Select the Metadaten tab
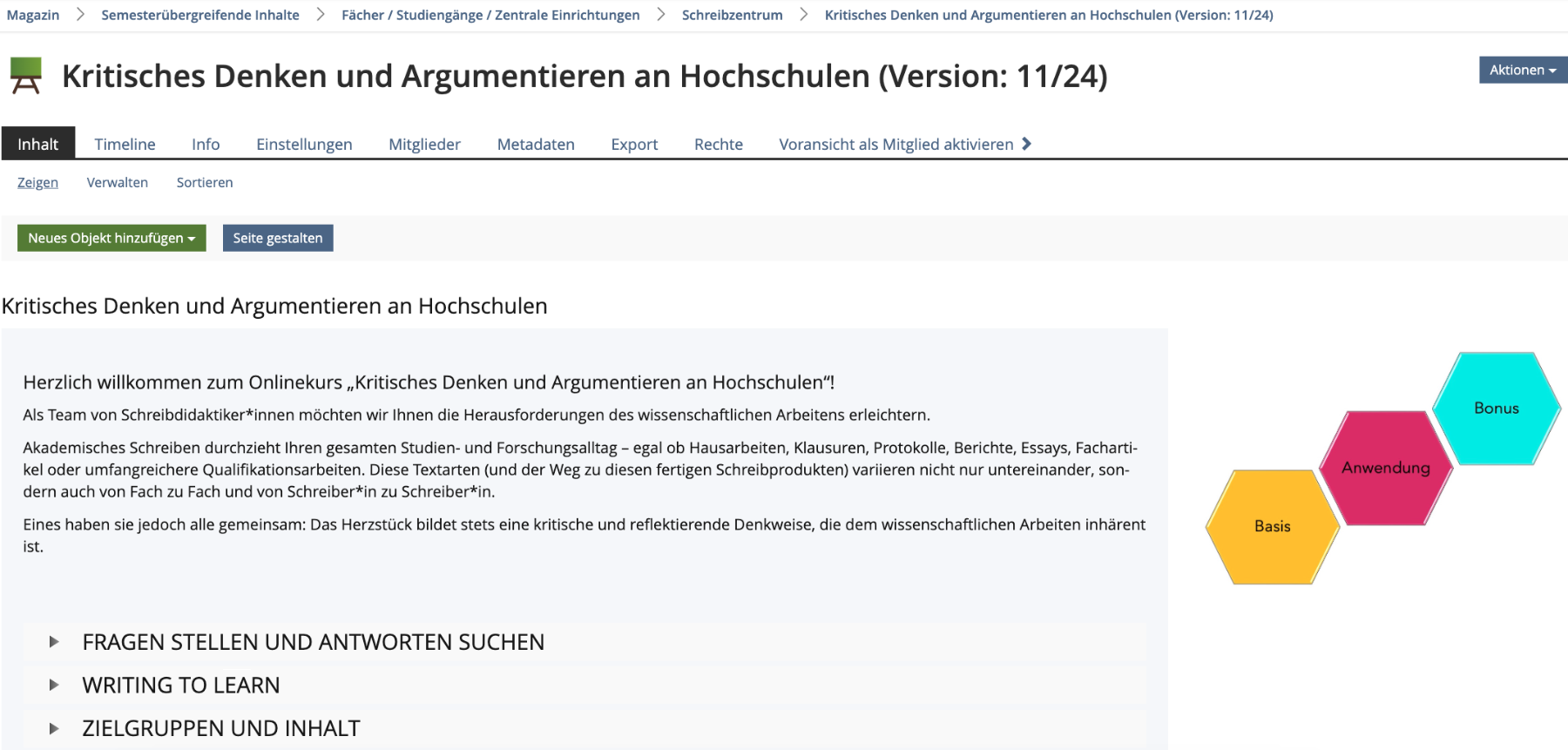Image resolution: width=1568 pixels, height=750 pixels. 536,144
